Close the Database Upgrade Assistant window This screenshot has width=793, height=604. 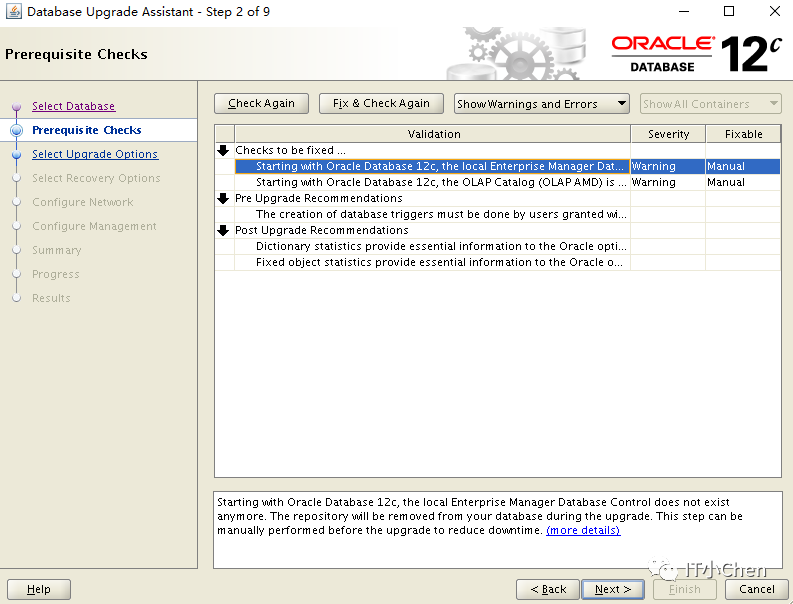774,11
